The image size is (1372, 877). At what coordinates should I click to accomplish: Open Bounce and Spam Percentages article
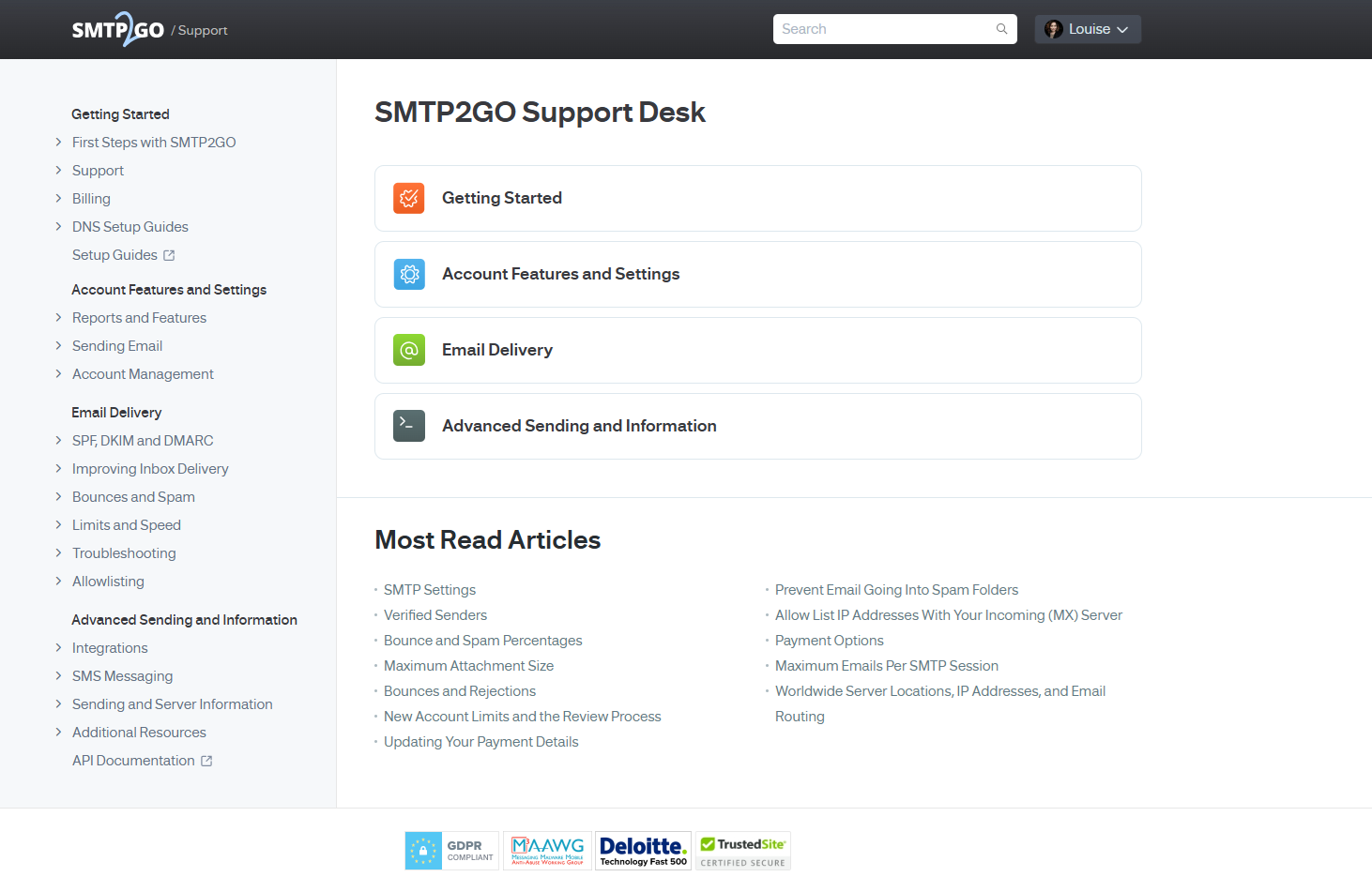pos(483,641)
